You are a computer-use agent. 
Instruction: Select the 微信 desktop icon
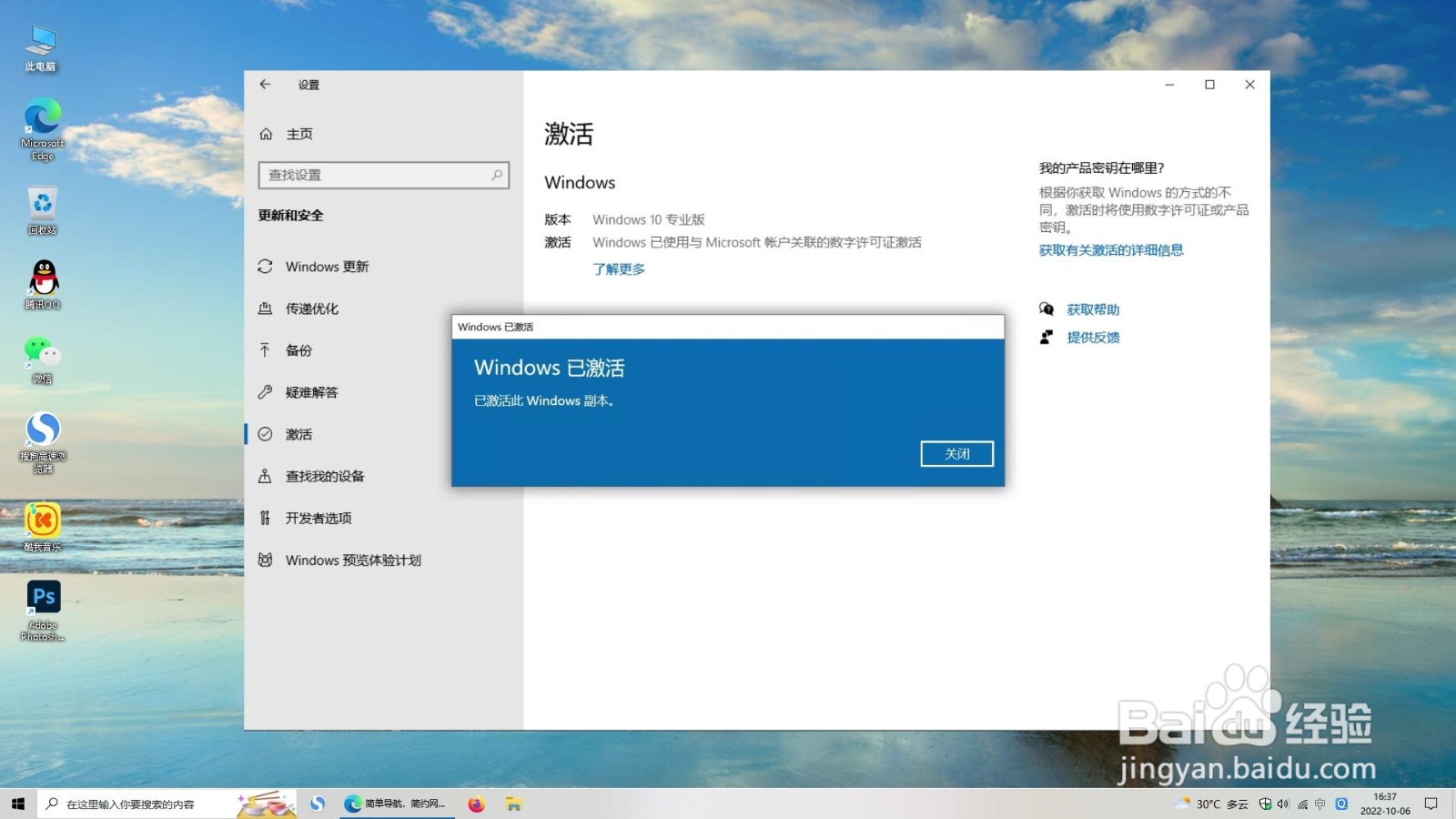[42, 360]
